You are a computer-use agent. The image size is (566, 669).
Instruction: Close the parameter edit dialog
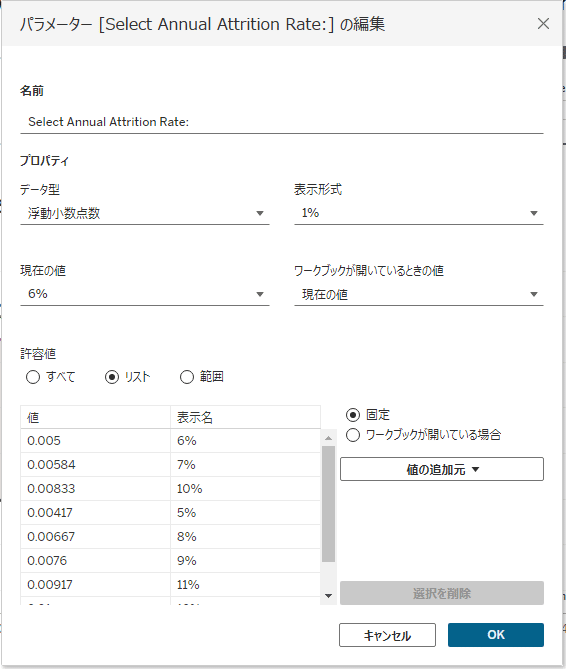543,23
